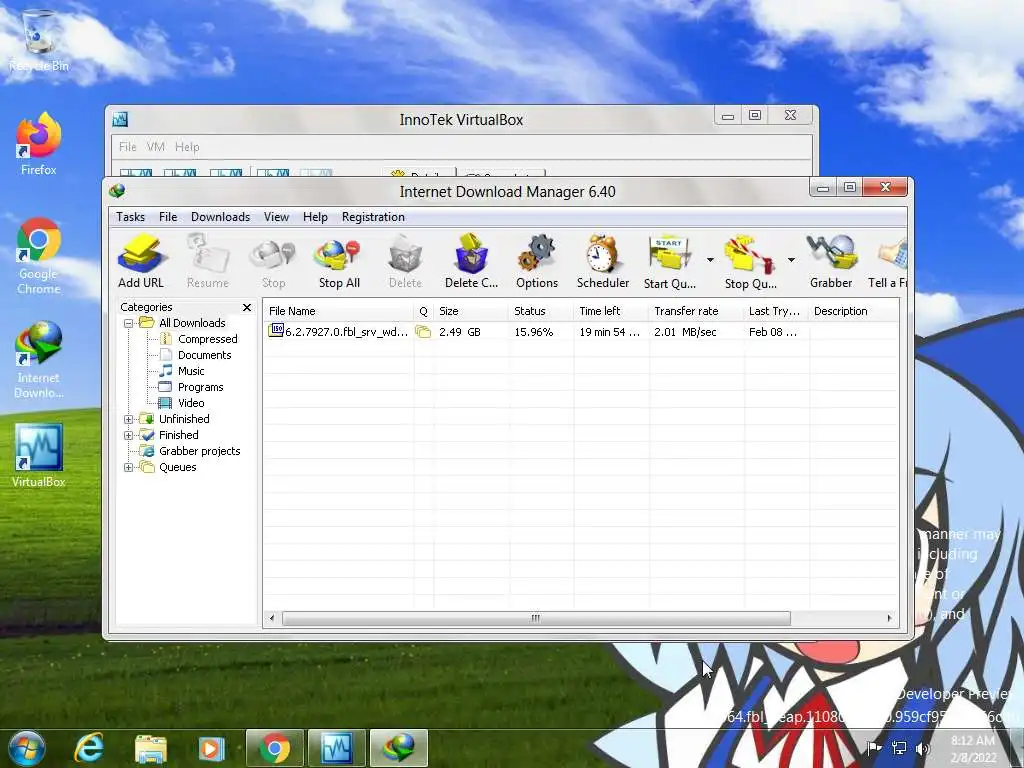Click the scrollbar left arrow

click(272, 618)
